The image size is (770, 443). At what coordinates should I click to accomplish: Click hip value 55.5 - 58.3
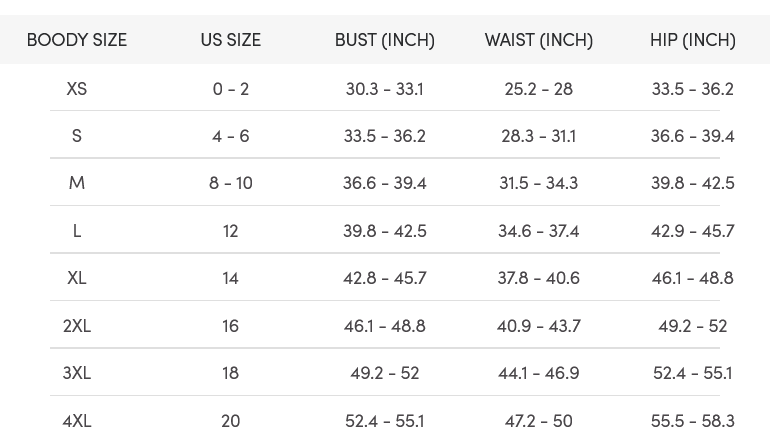click(x=693, y=421)
